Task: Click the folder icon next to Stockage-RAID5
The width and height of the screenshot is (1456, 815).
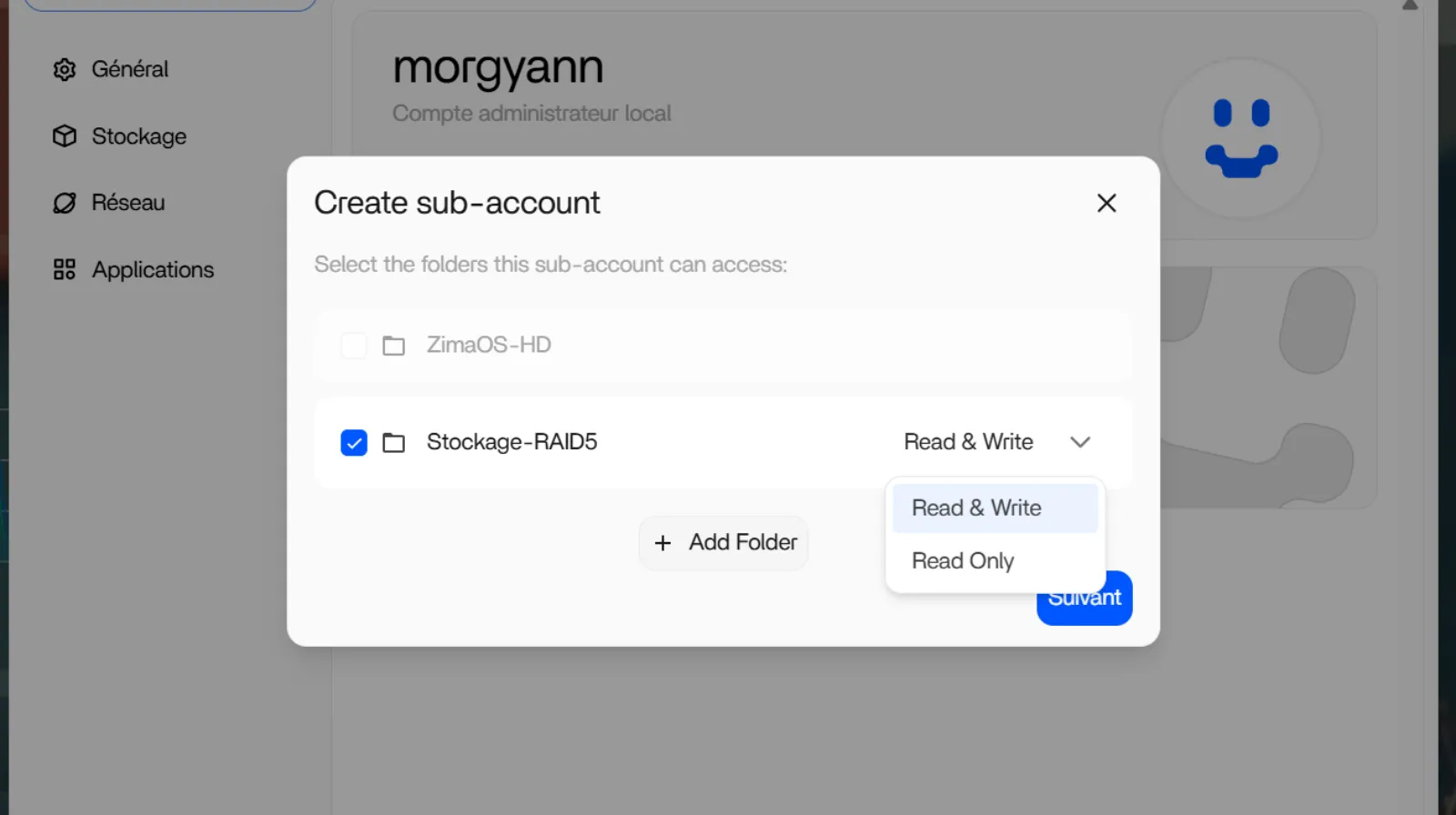Action: pyautogui.click(x=393, y=443)
